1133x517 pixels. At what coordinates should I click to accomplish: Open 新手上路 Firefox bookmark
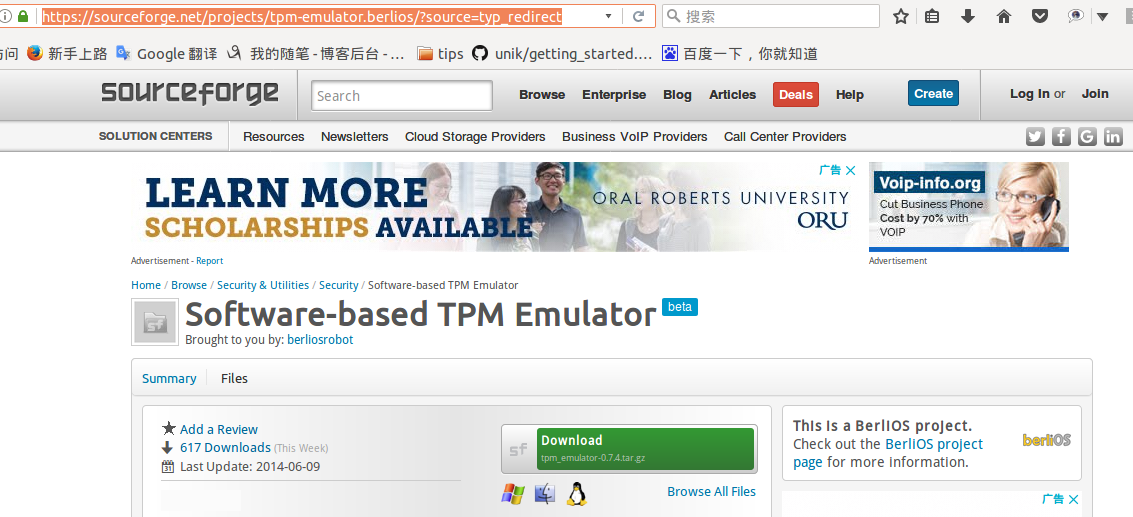(67, 53)
